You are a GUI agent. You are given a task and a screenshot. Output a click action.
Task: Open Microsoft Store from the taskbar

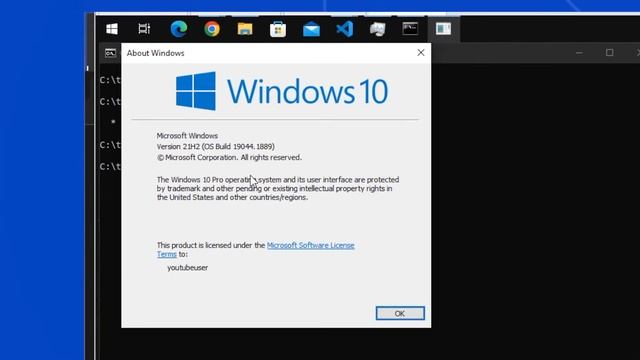[x=278, y=29]
